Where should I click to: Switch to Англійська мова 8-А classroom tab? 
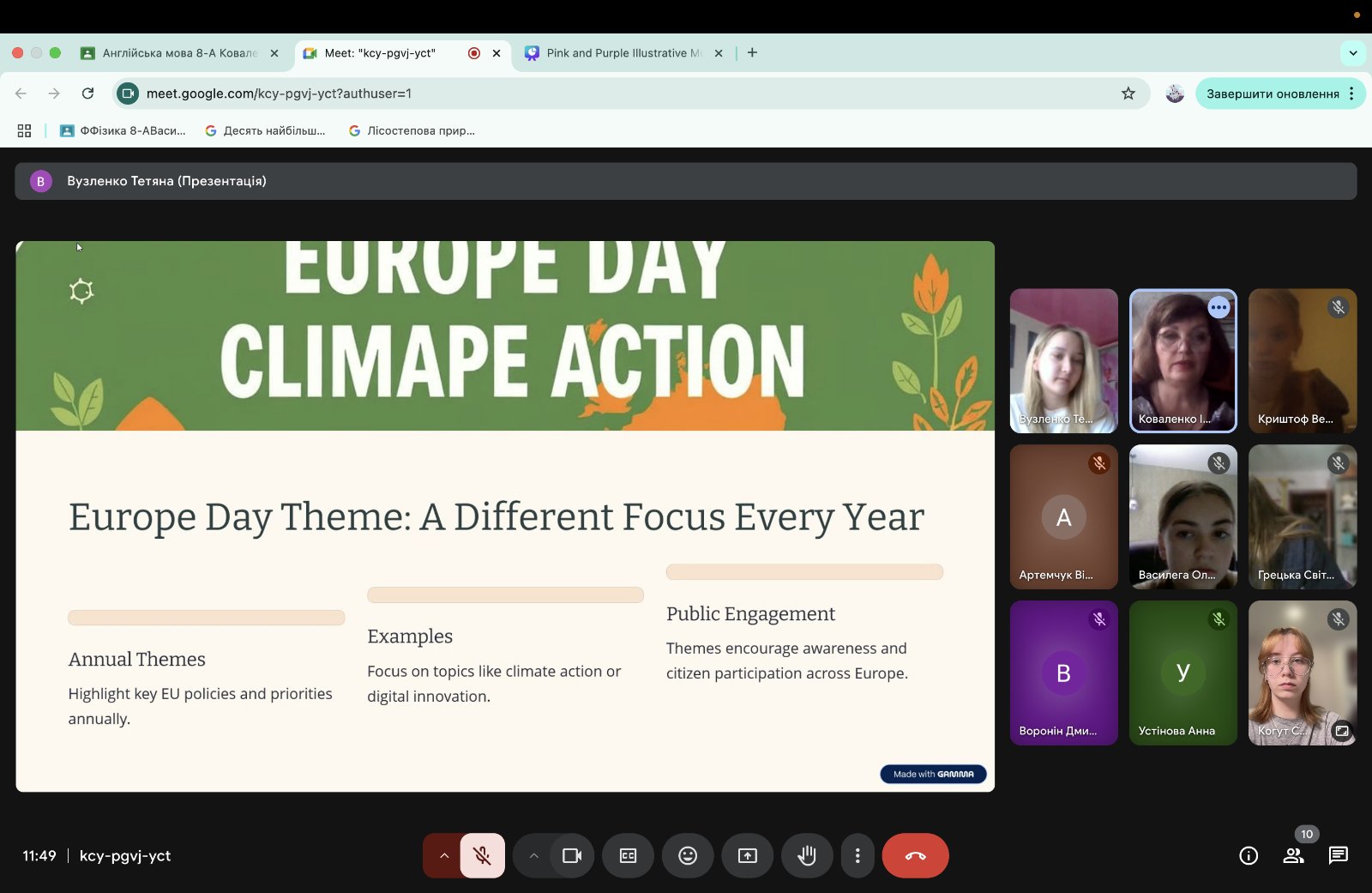(179, 53)
